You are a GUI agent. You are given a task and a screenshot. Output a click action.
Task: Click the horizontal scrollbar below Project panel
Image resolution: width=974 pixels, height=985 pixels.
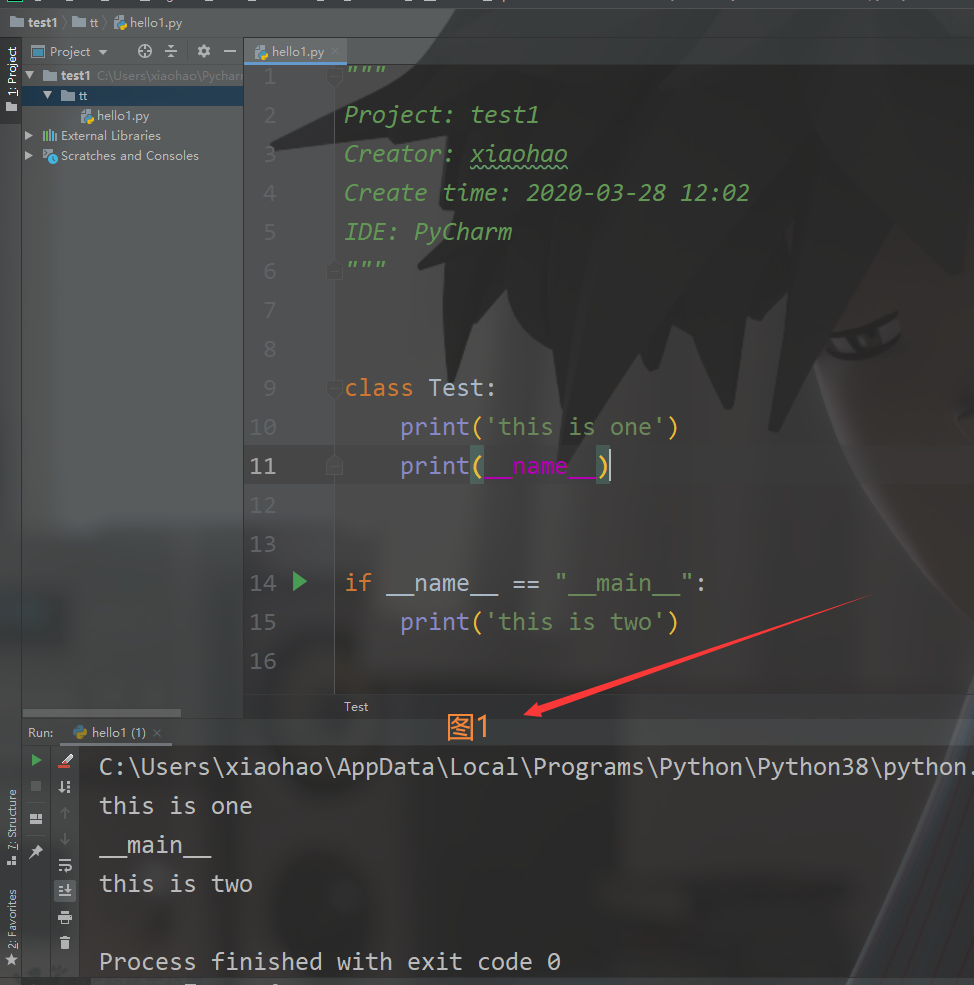[x=100, y=712]
